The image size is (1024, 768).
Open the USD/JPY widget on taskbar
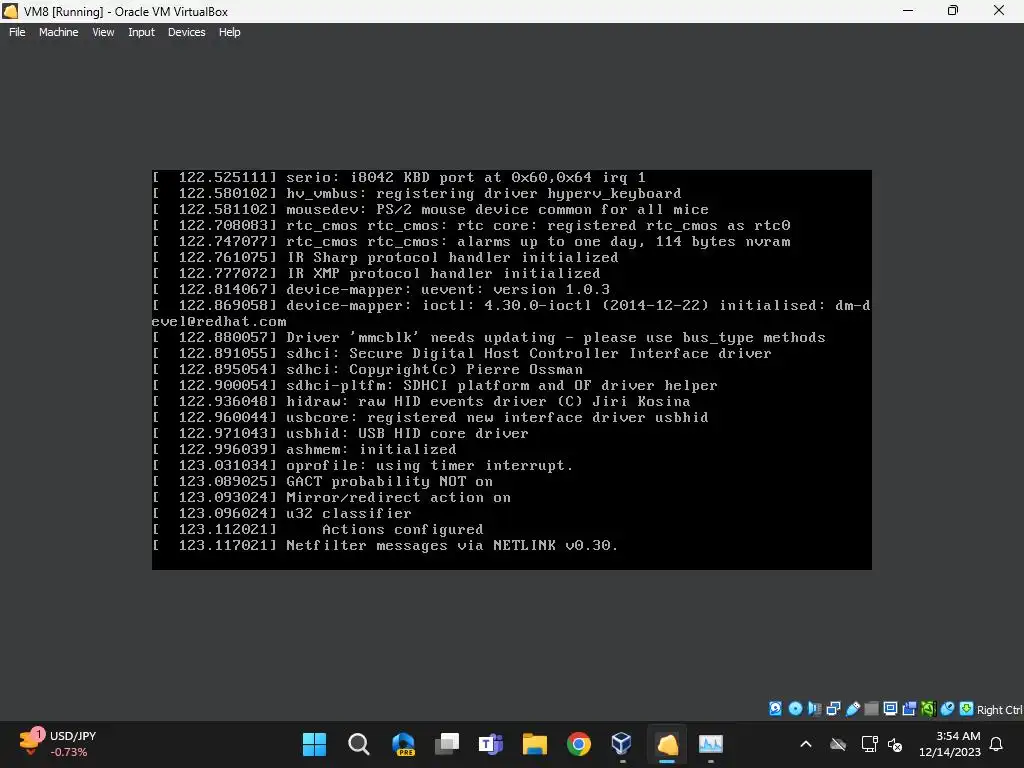57,744
